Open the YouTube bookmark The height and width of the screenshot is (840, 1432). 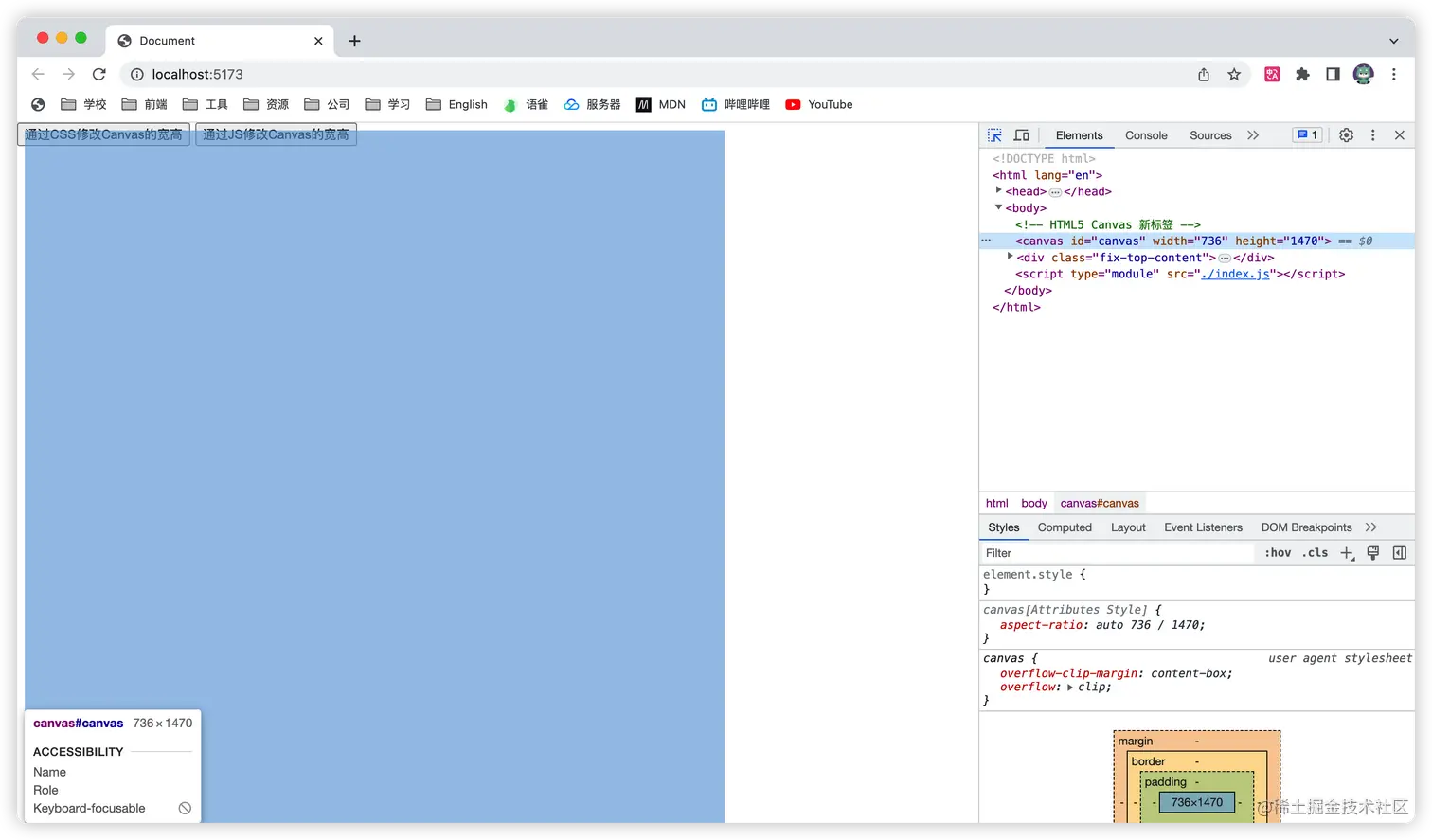click(x=819, y=104)
